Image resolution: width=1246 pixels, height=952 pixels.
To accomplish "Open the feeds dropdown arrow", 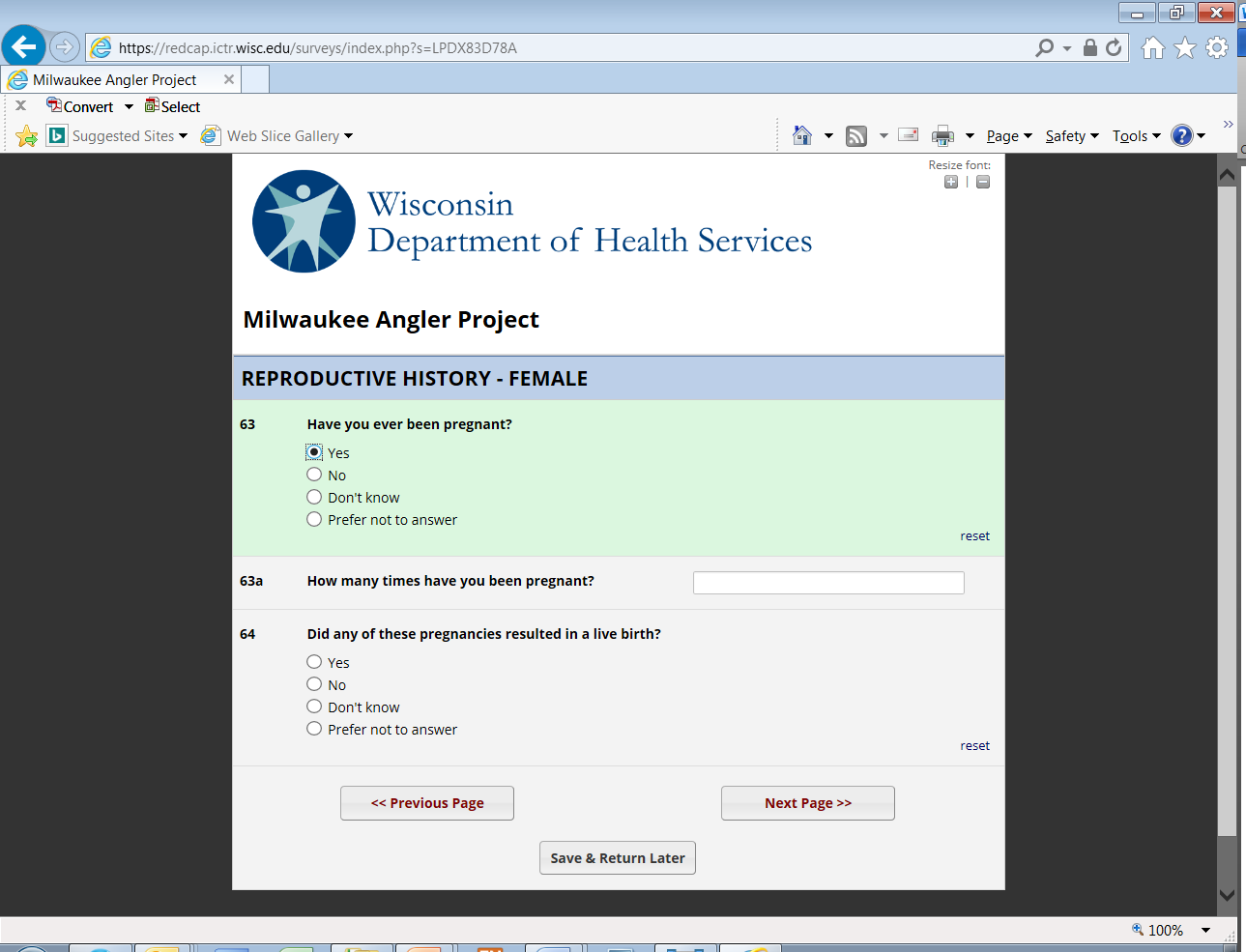I will click(884, 136).
